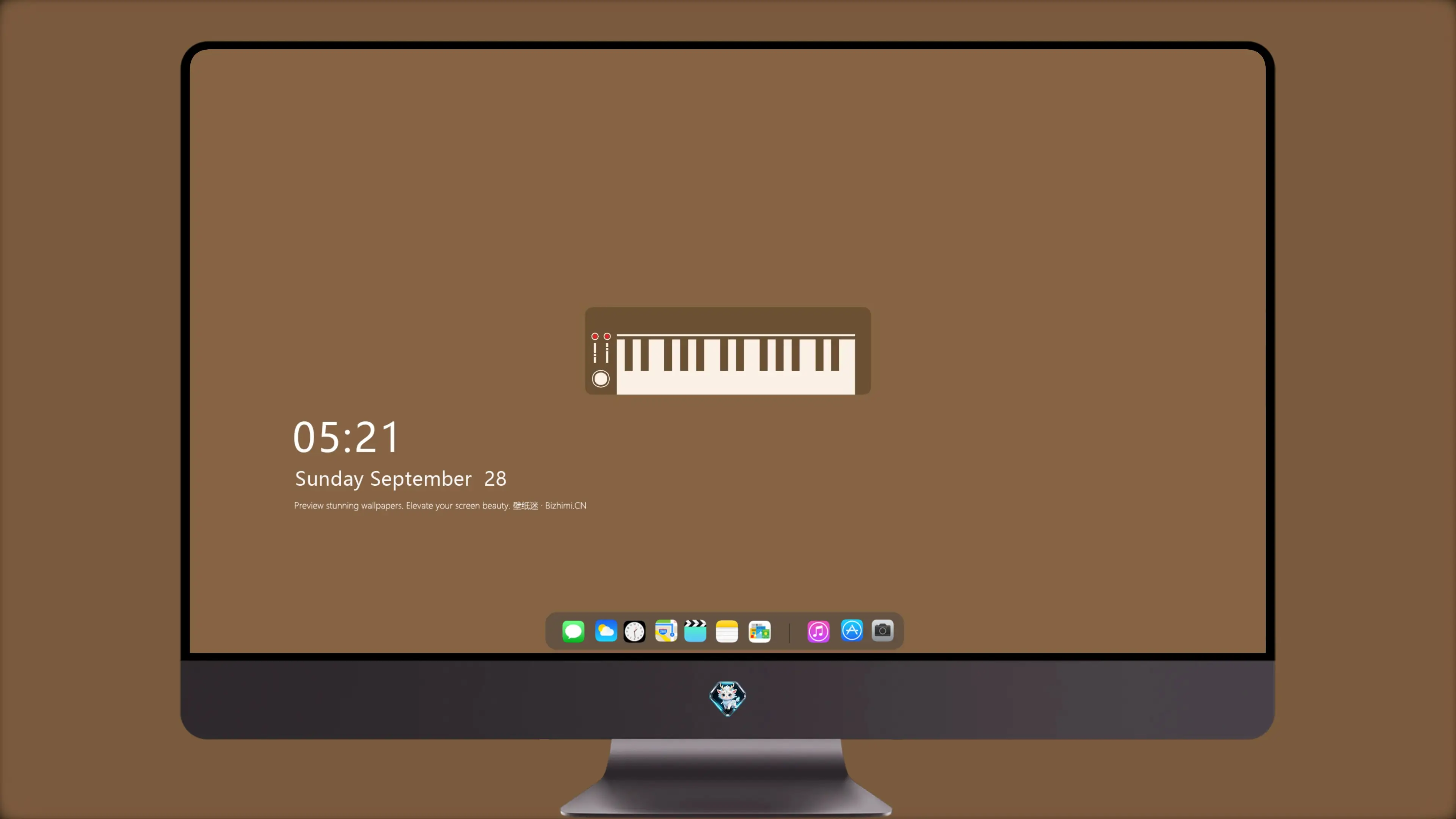Open the Passbook app icon in the dock
1456x819 pixels.
click(759, 631)
